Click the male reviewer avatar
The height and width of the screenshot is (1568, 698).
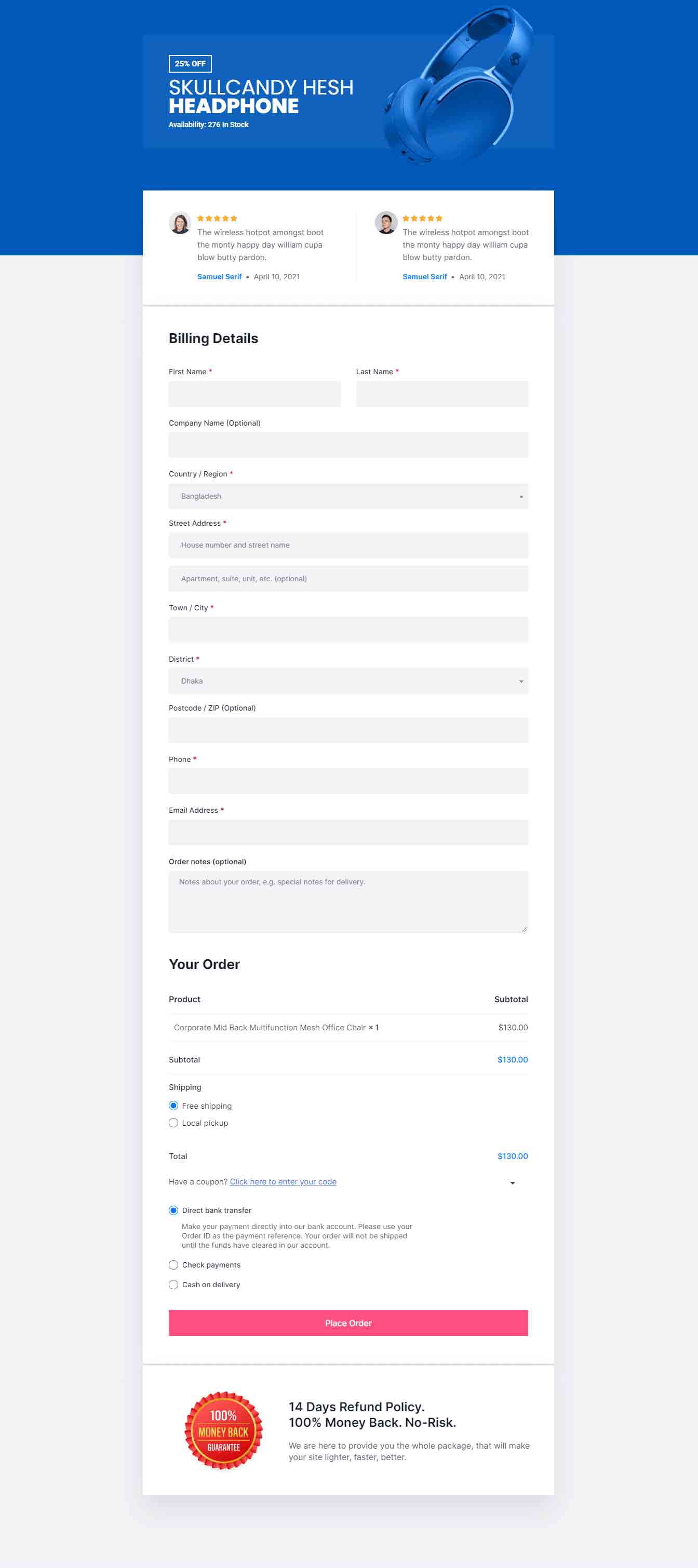click(x=385, y=223)
